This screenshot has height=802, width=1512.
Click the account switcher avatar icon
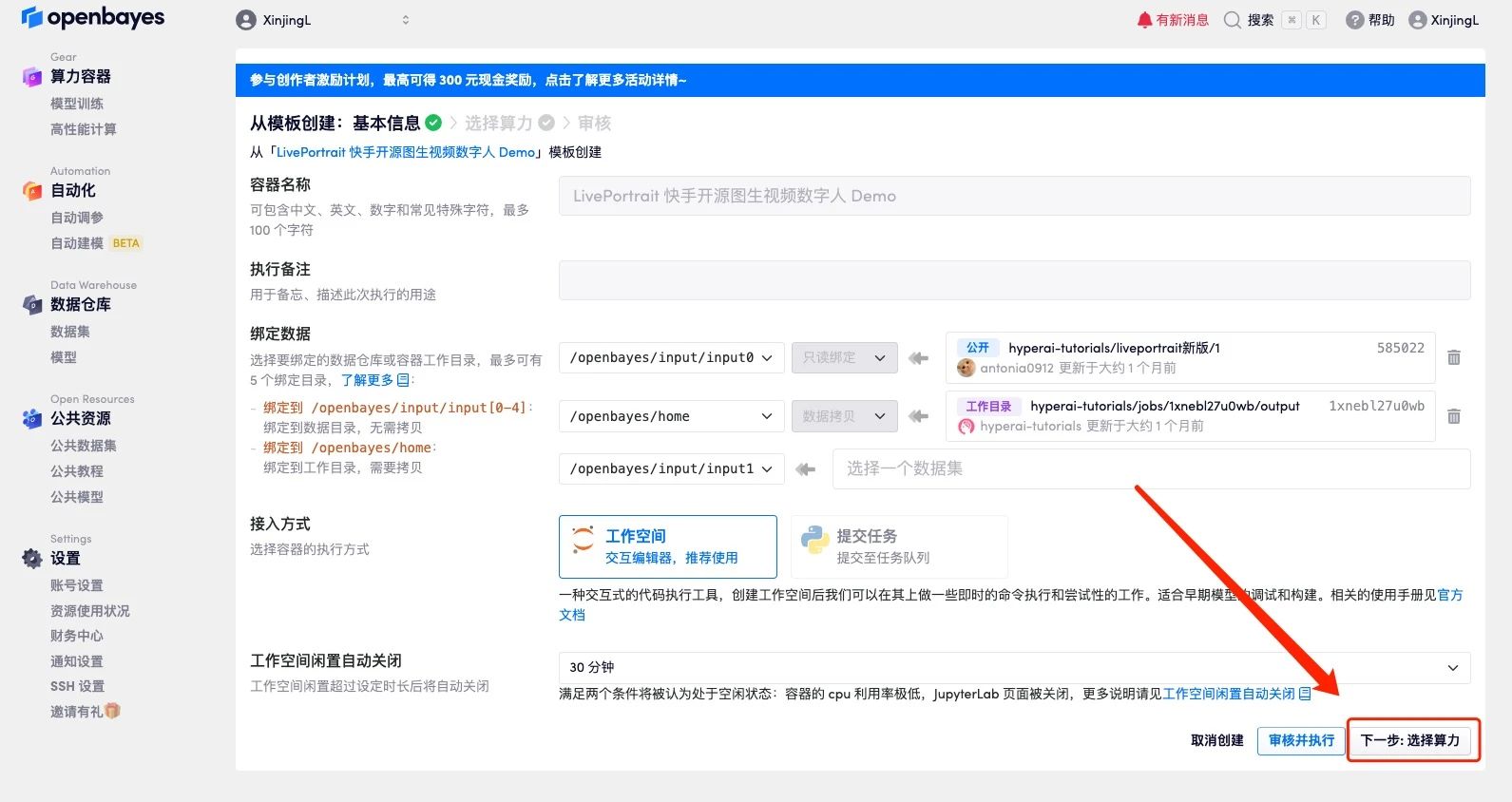point(246,20)
